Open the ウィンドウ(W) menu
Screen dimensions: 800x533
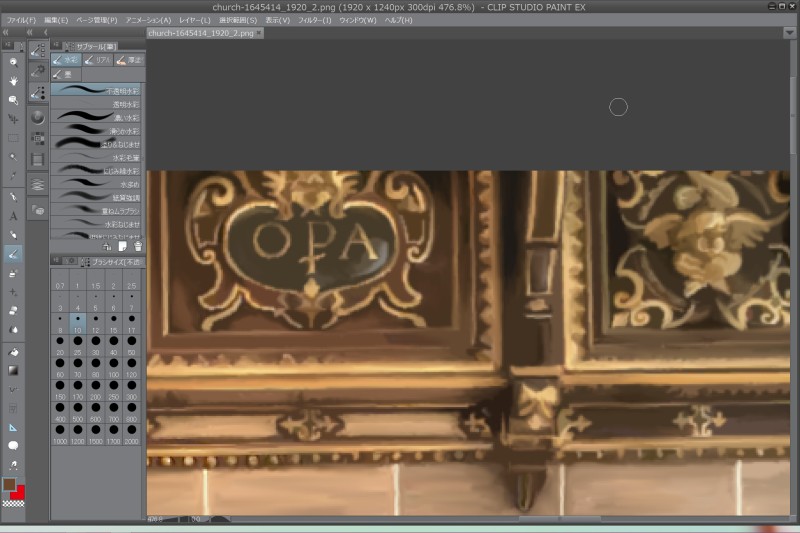[358, 20]
